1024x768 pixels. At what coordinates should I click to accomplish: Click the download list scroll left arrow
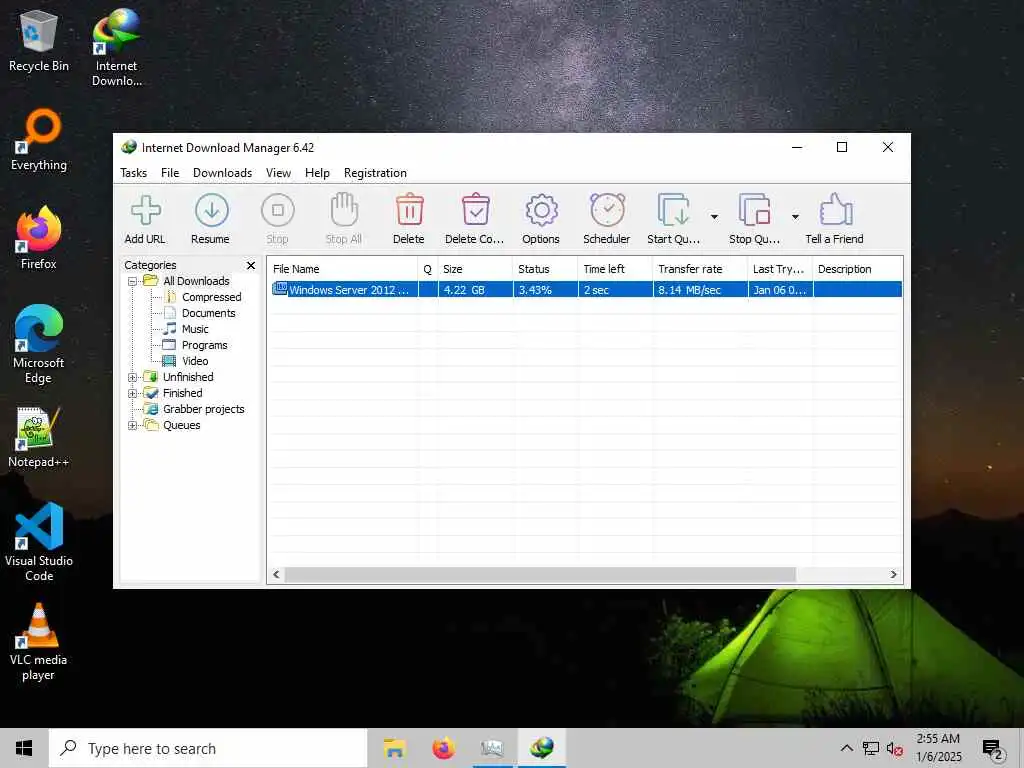click(x=276, y=575)
